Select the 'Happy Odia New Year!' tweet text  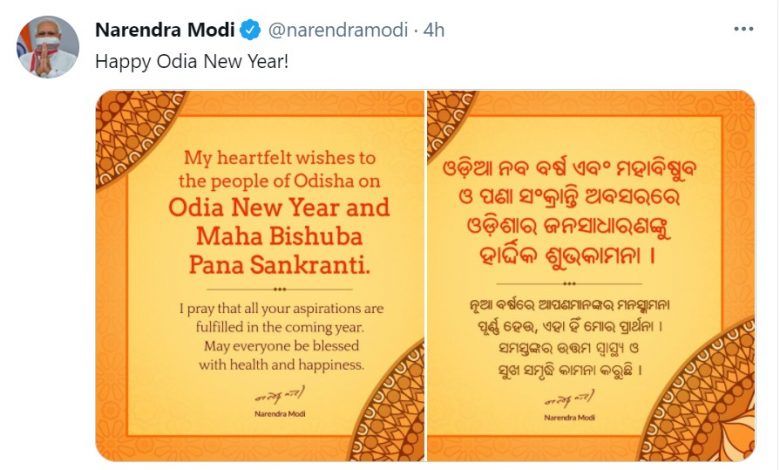(x=192, y=62)
